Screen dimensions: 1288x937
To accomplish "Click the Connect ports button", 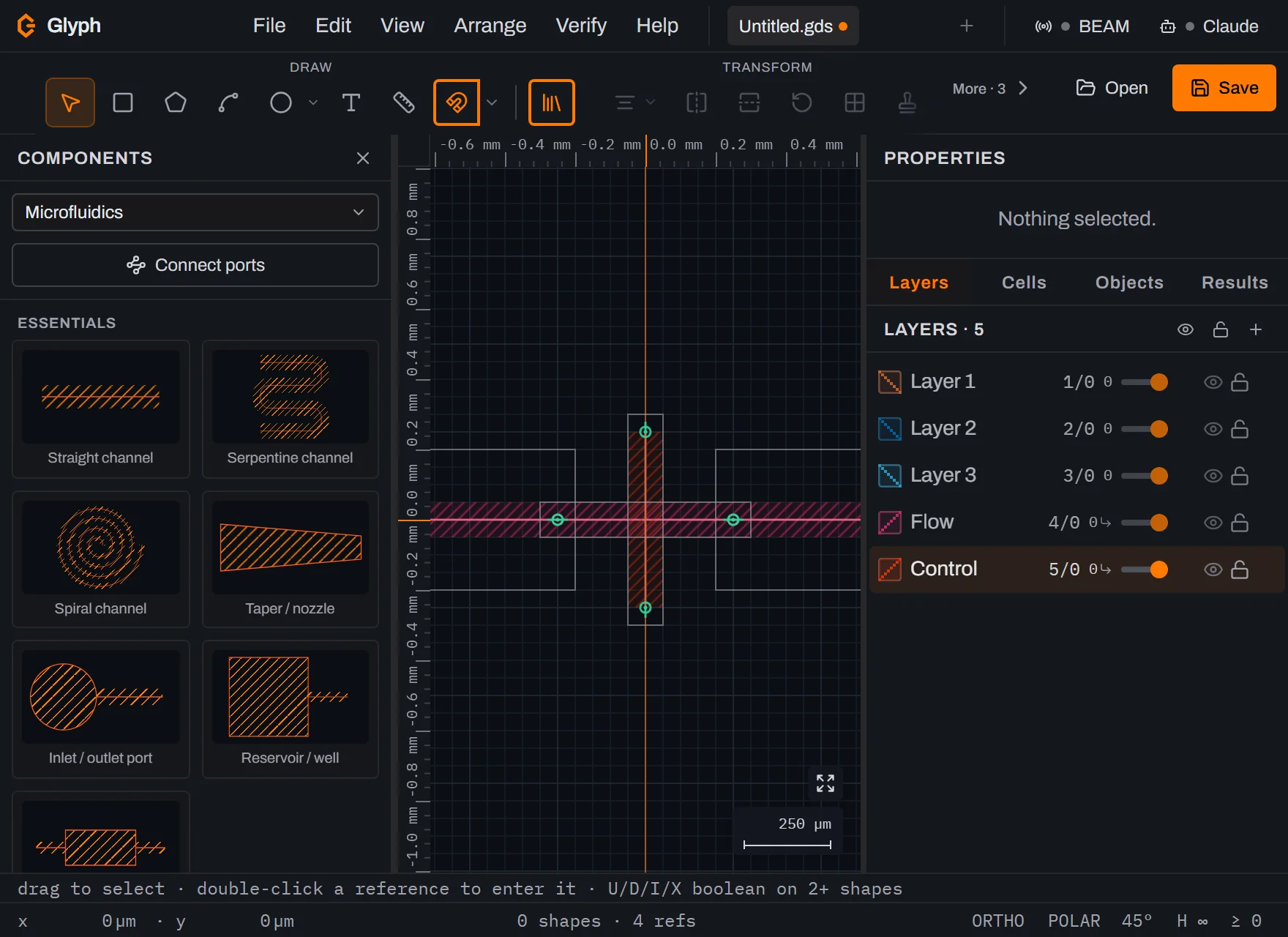I will point(195,265).
